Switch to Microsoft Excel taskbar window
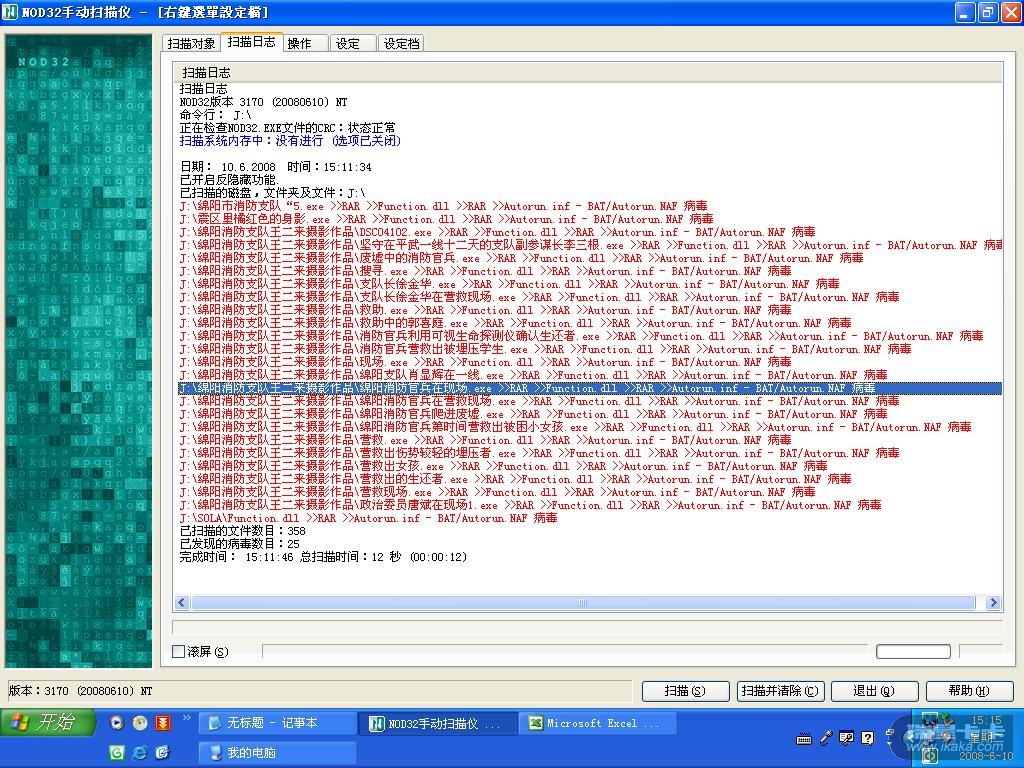The height and width of the screenshot is (768, 1024). tap(598, 723)
